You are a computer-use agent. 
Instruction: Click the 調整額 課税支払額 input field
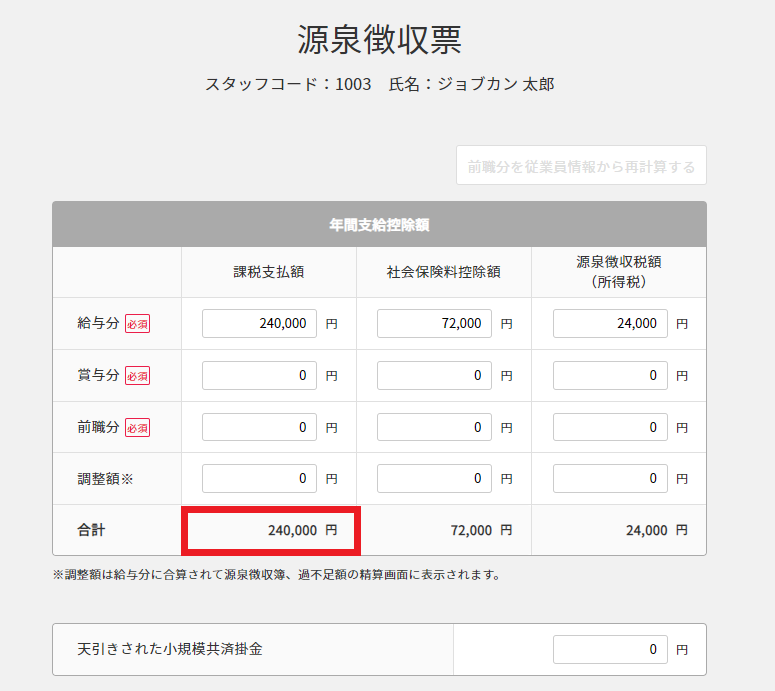tap(259, 479)
